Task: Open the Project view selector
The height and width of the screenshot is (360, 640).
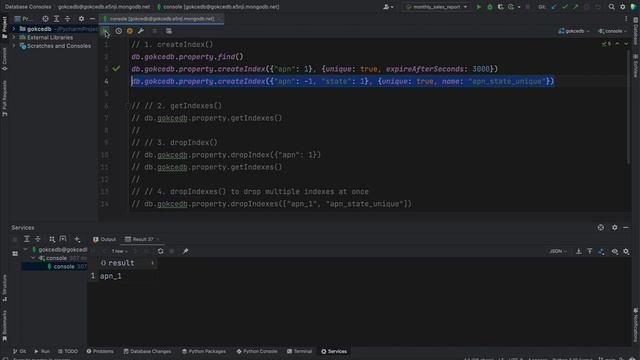Action: 24,19
